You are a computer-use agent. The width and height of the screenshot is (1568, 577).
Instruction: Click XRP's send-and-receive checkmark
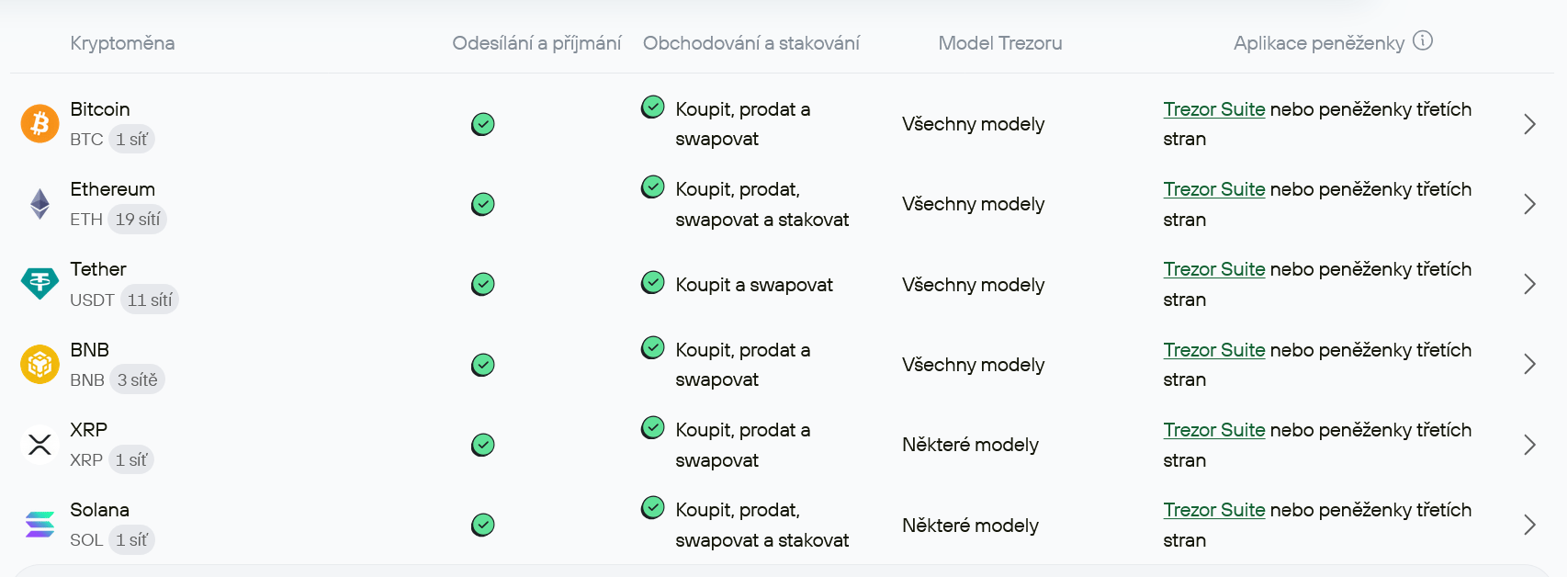pyautogui.click(x=483, y=445)
